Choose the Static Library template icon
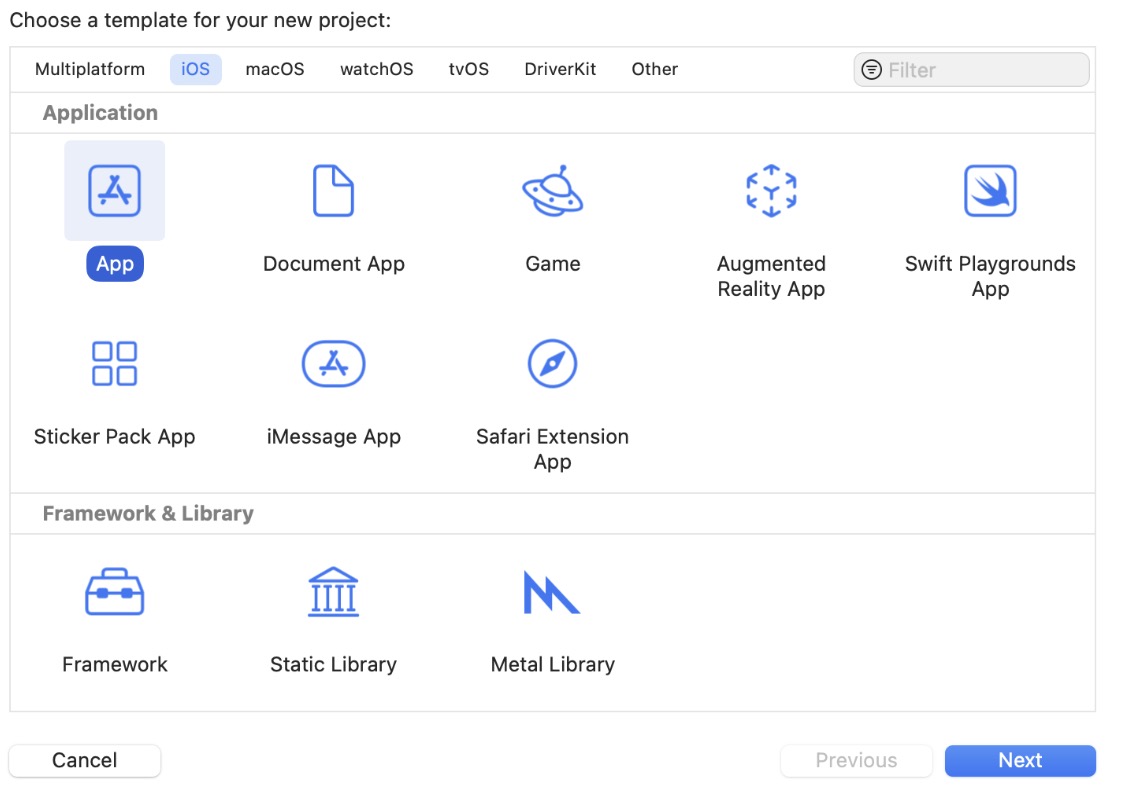1126x794 pixels. [333, 592]
